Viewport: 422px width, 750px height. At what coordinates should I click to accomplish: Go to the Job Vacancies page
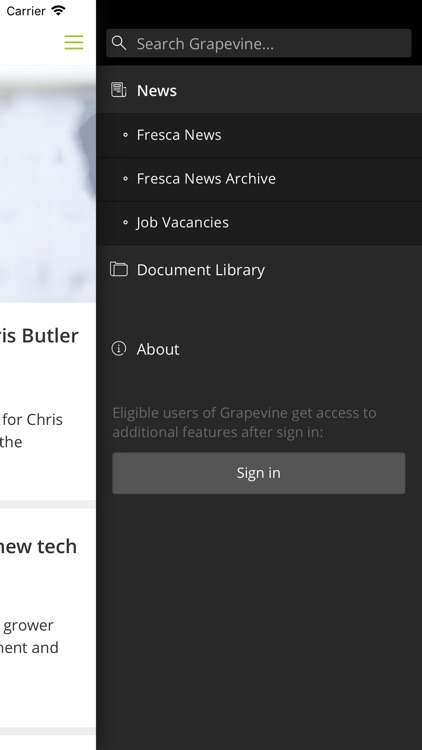[259, 223]
